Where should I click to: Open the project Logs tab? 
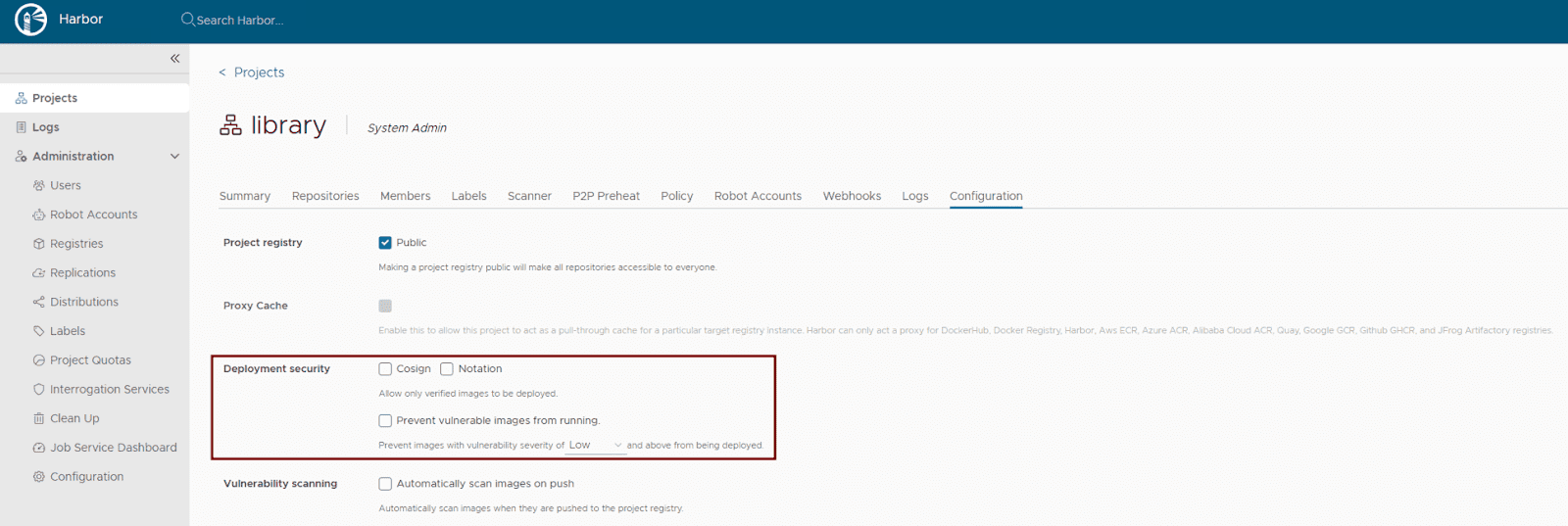[x=915, y=196]
